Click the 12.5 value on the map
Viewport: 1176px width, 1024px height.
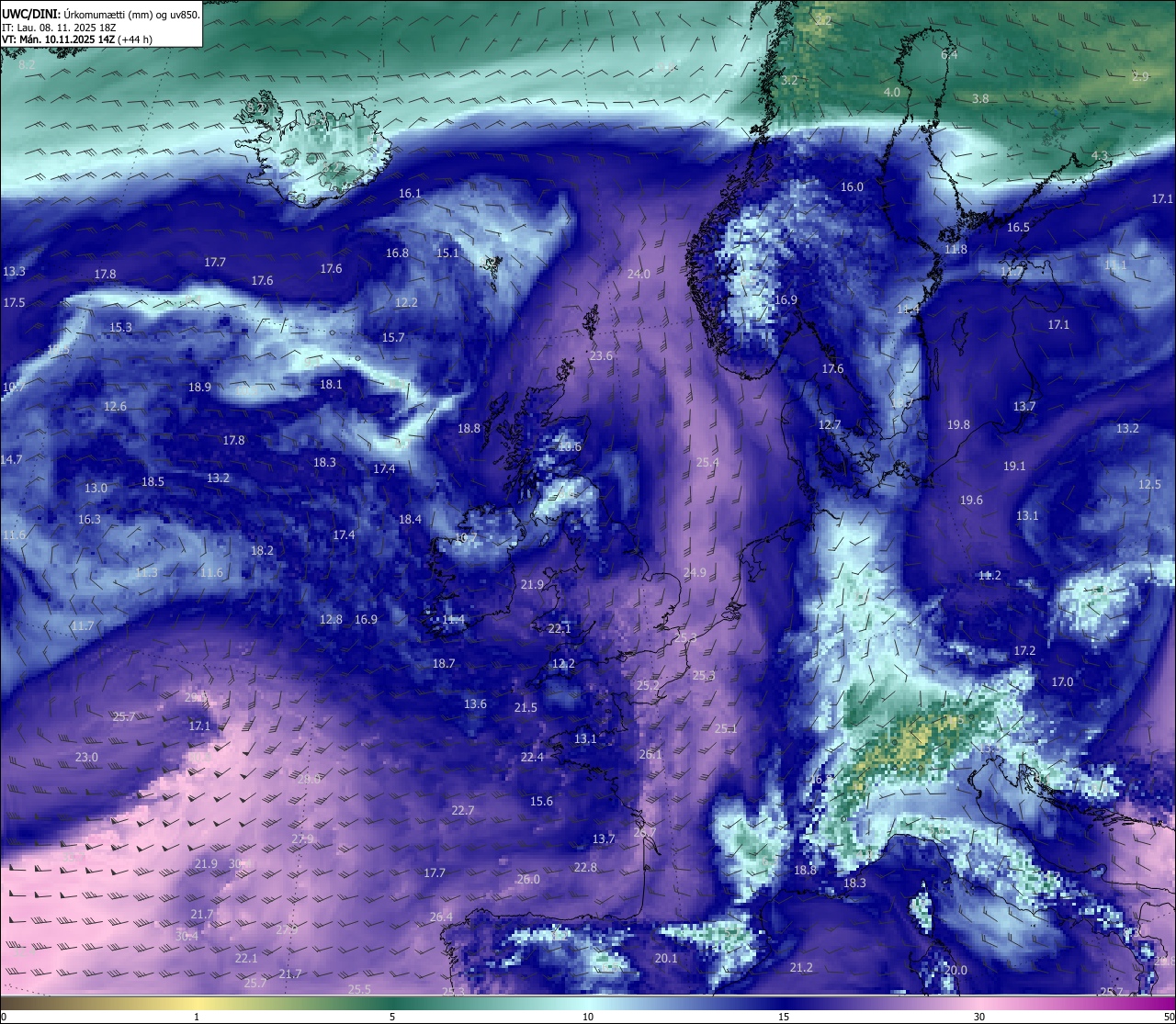(x=1149, y=484)
